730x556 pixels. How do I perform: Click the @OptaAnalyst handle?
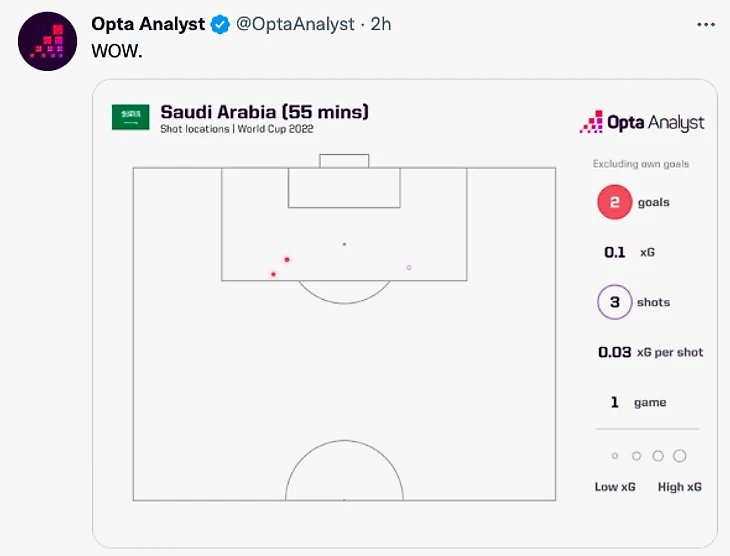[297, 24]
